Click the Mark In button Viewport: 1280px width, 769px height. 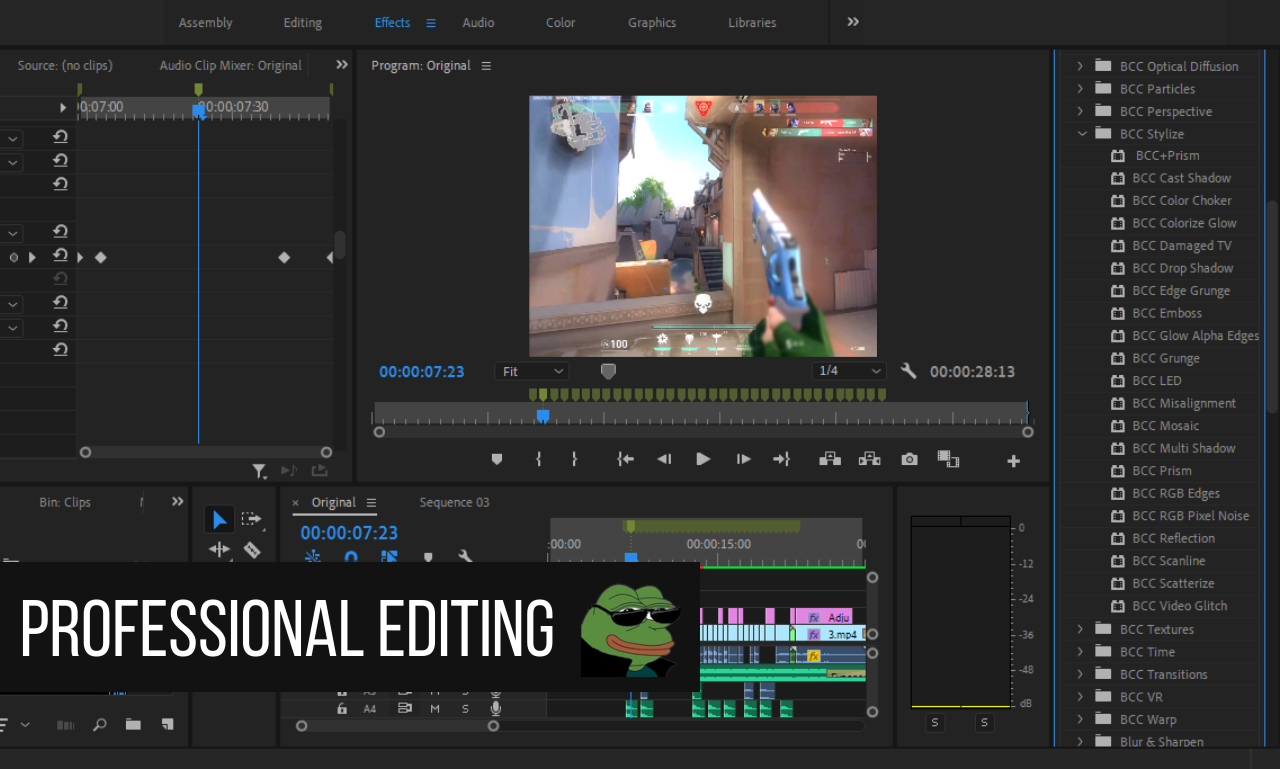tap(539, 459)
